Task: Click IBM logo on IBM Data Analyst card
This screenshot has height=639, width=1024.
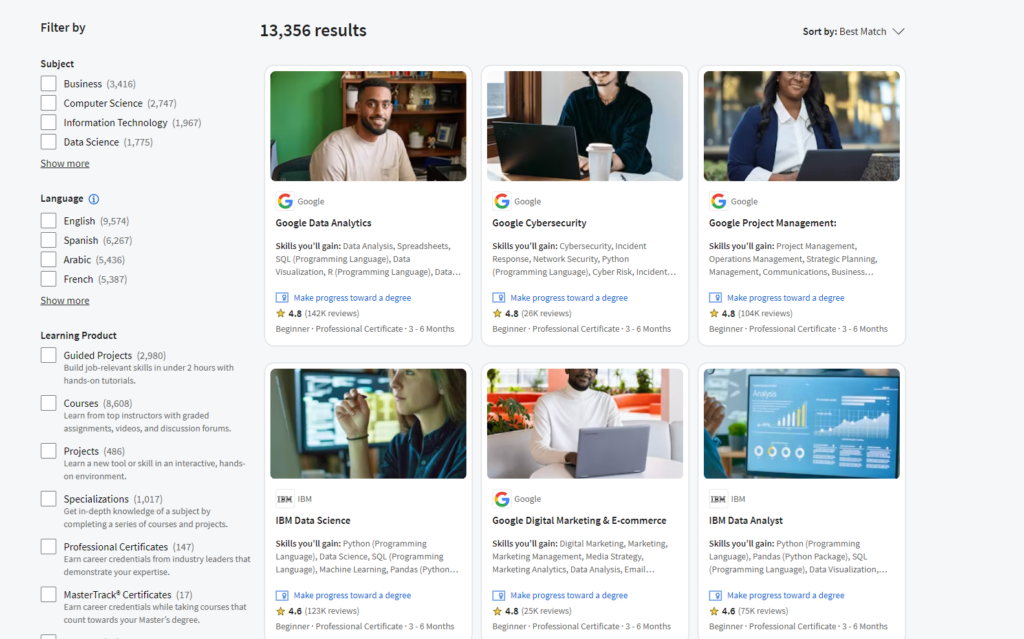Action: pos(718,499)
